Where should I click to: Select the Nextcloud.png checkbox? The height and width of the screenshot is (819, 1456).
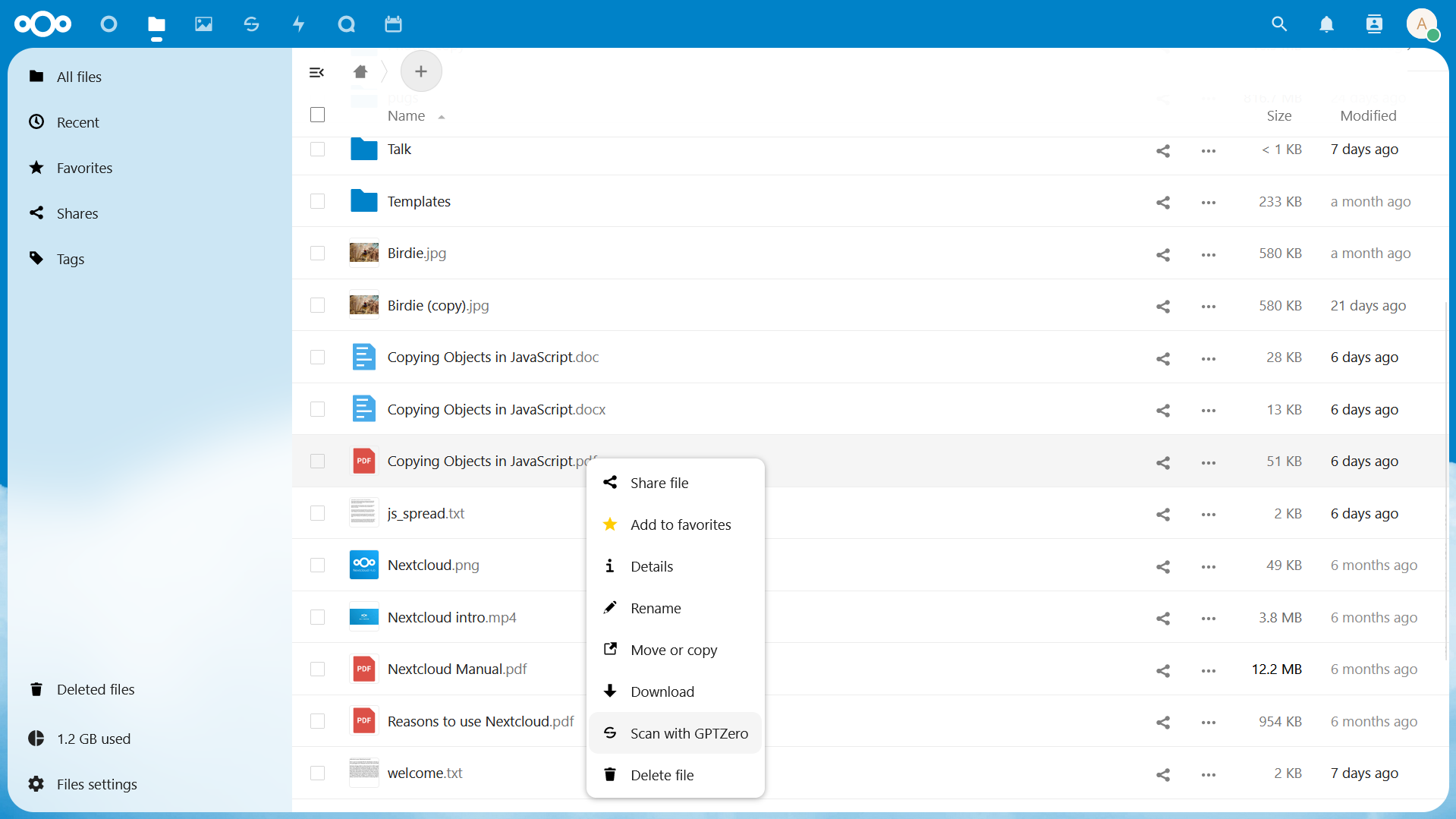[x=318, y=565]
